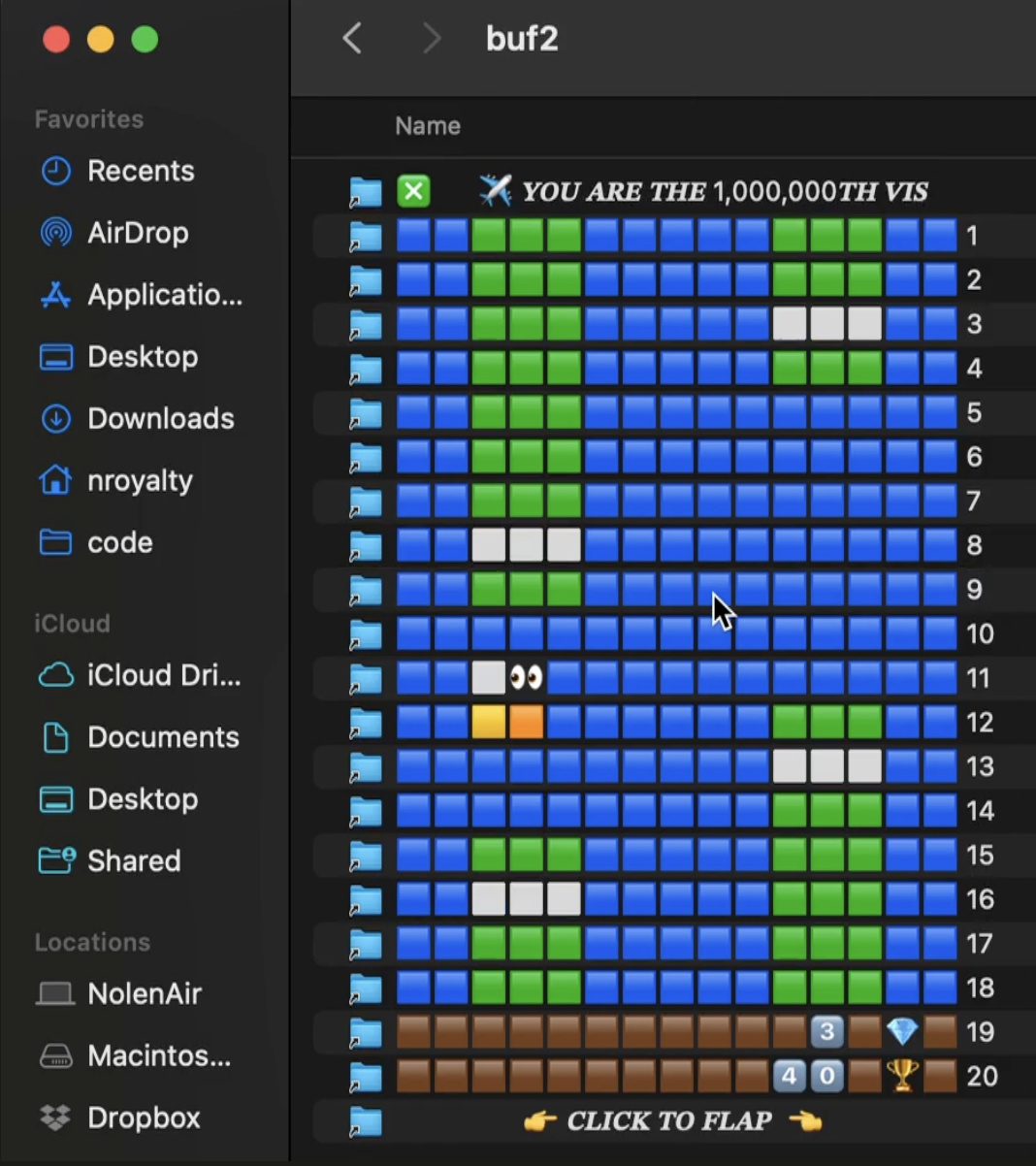Go to the nroyalty home folder
1036x1166 pixels.
click(x=139, y=480)
